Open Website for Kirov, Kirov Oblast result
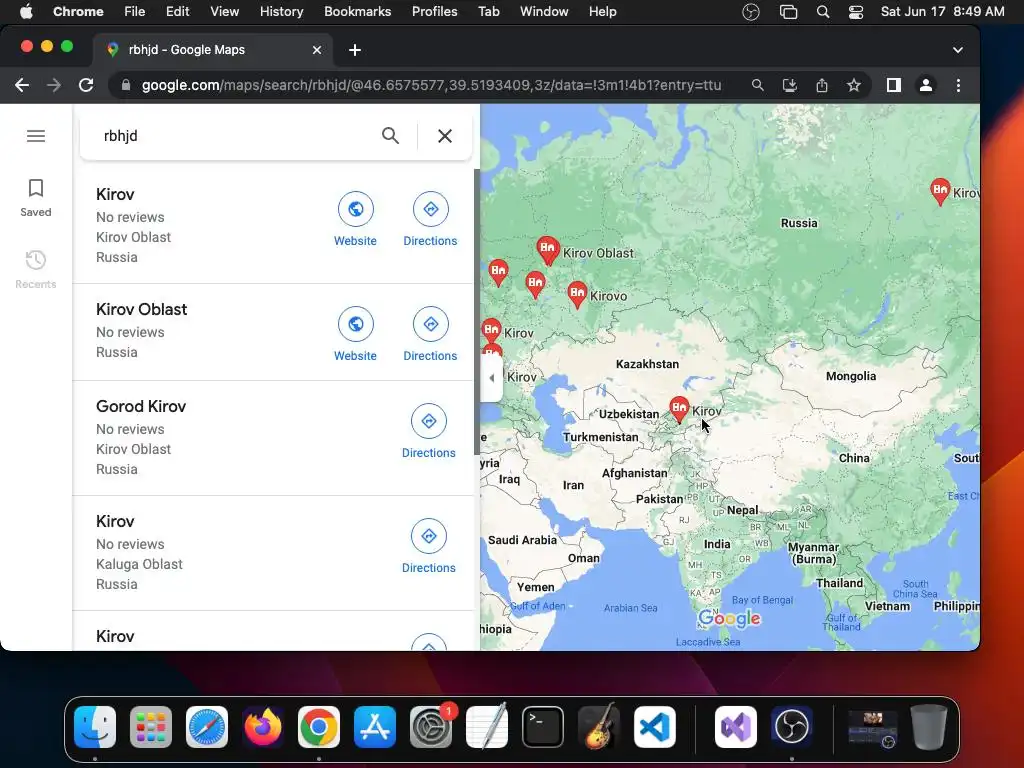Viewport: 1024px width, 768px height. click(355, 219)
